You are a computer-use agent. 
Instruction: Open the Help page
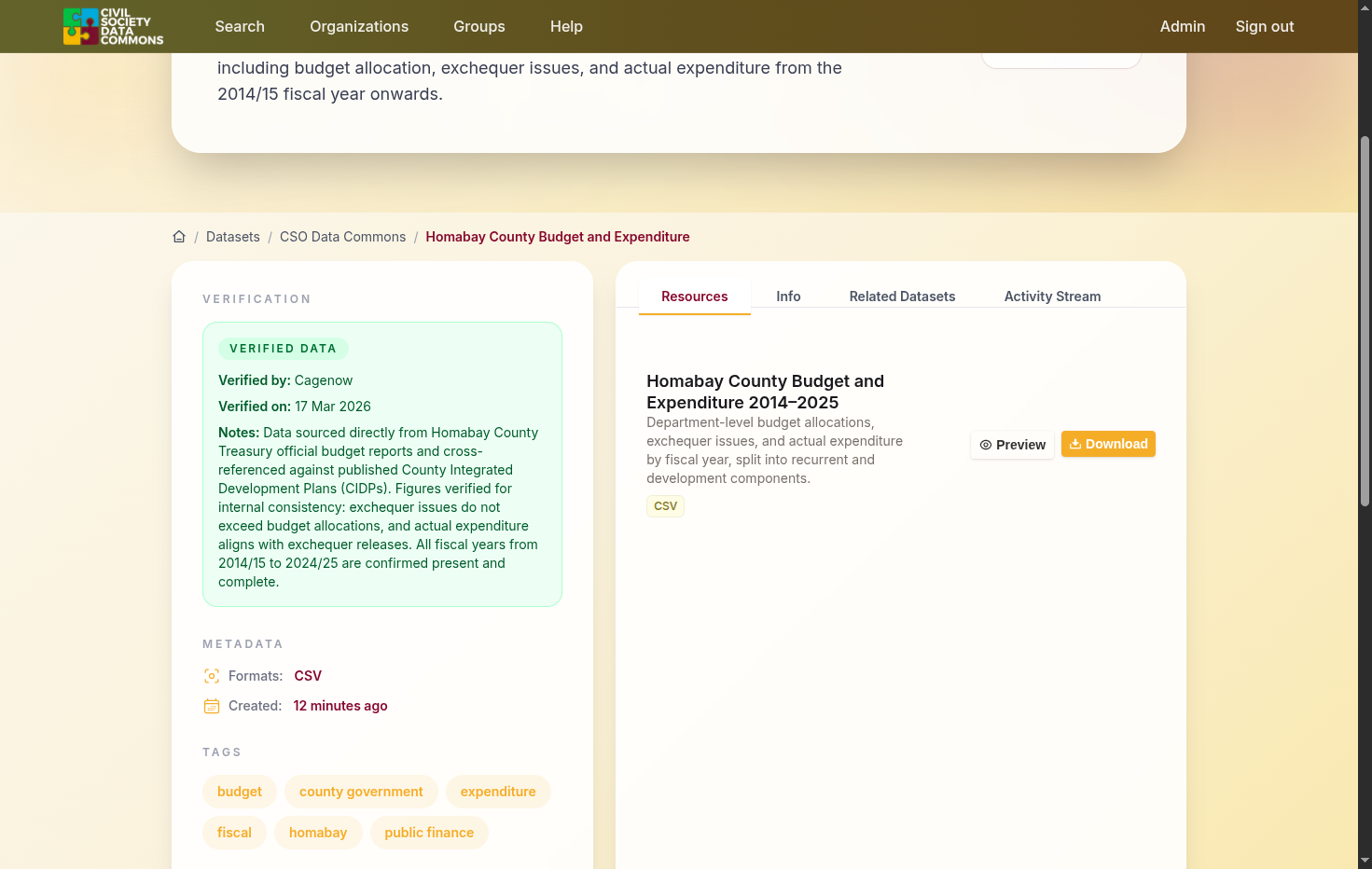click(x=566, y=26)
